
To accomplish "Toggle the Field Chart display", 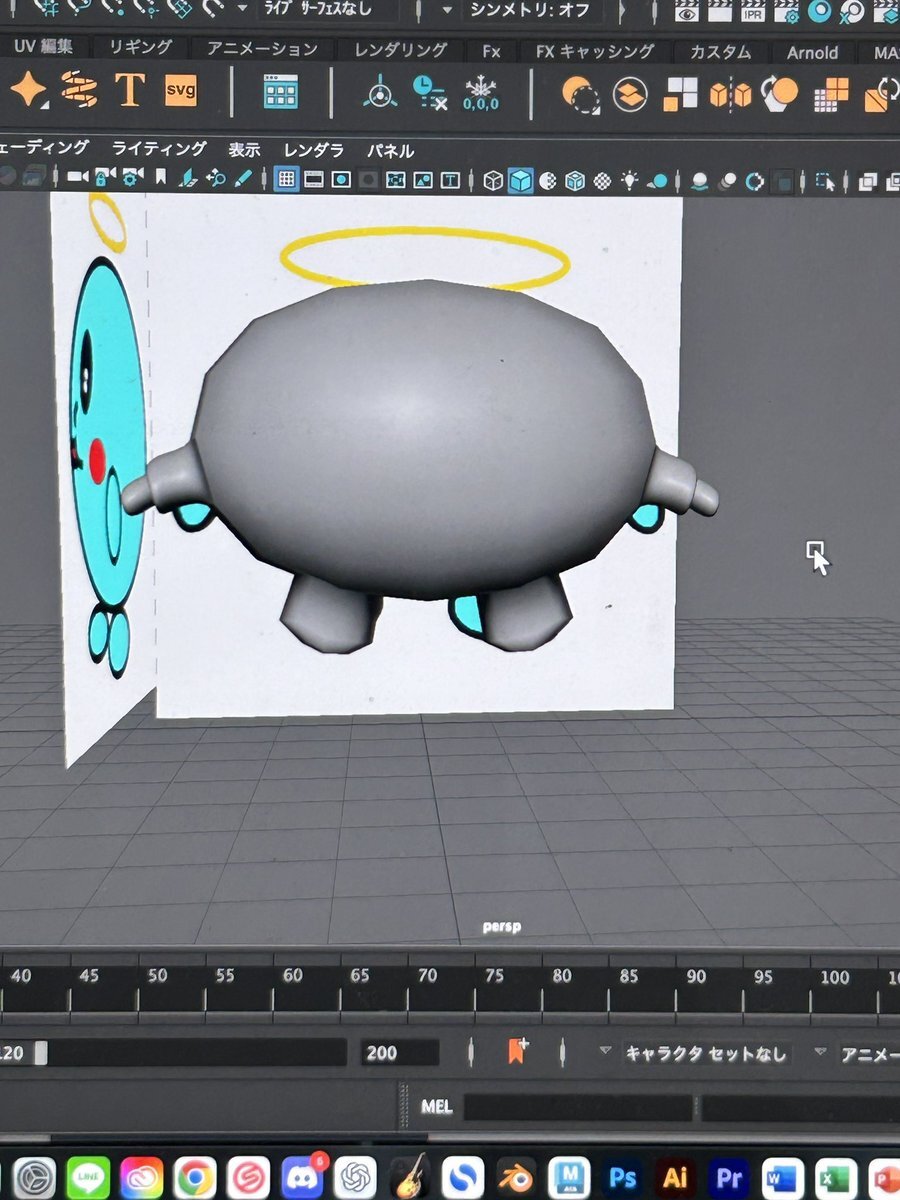I will [x=396, y=180].
